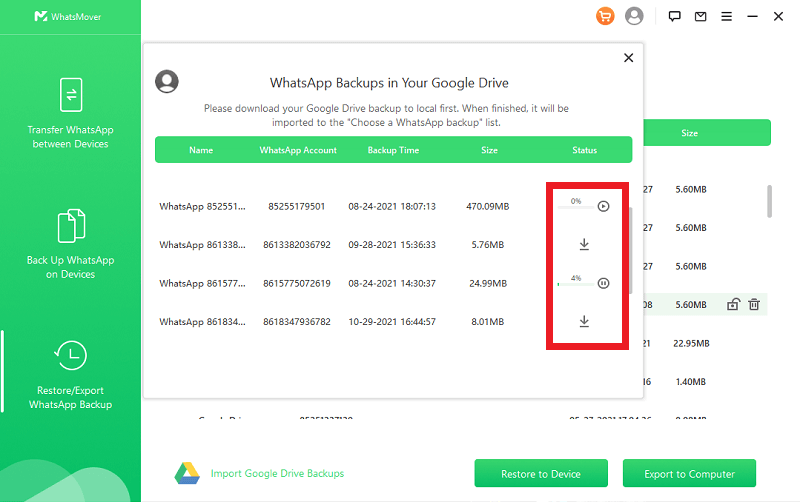Pause the download at 4% progress
The width and height of the screenshot is (800, 502).
603,284
